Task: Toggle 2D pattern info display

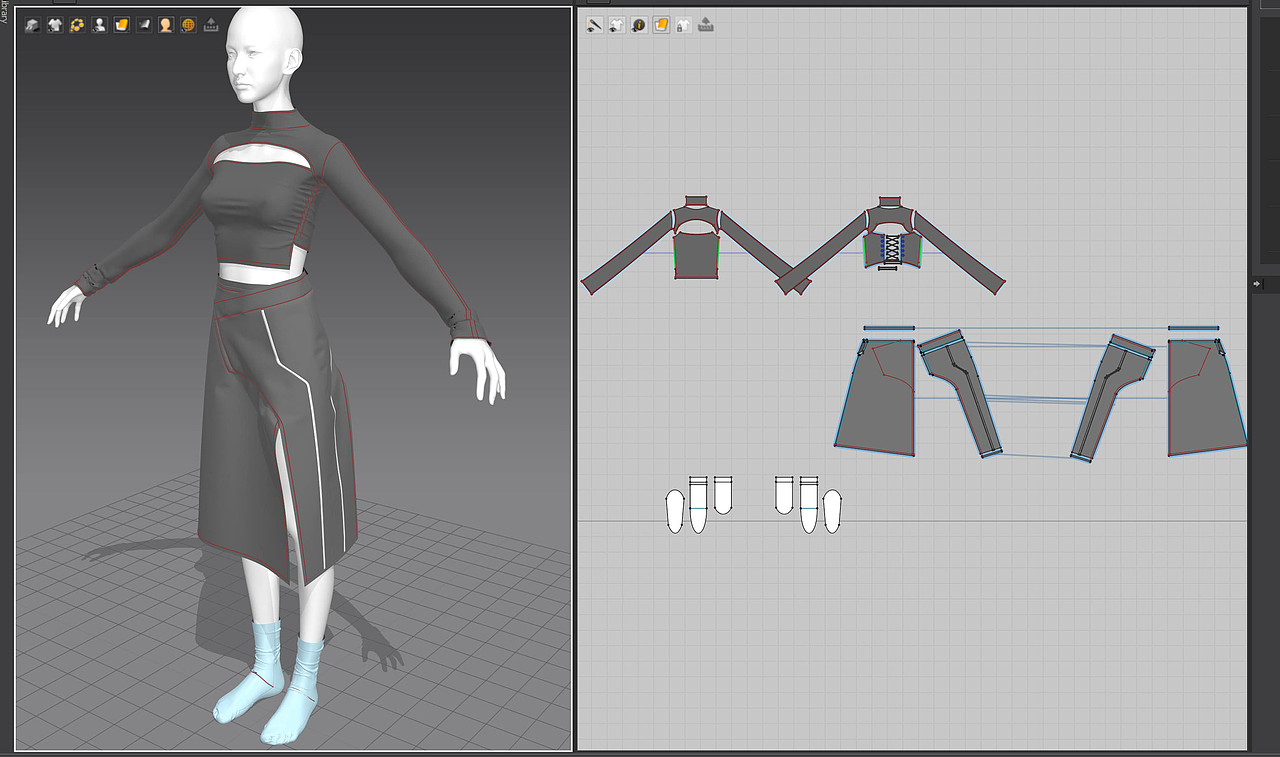Action: coord(639,25)
